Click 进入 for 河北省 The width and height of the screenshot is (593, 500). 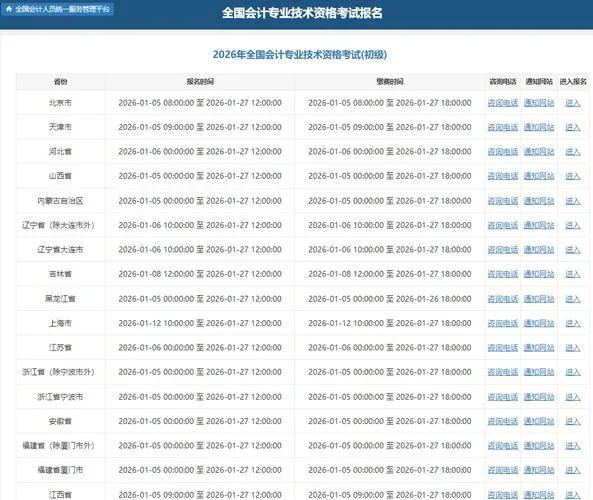click(x=573, y=151)
